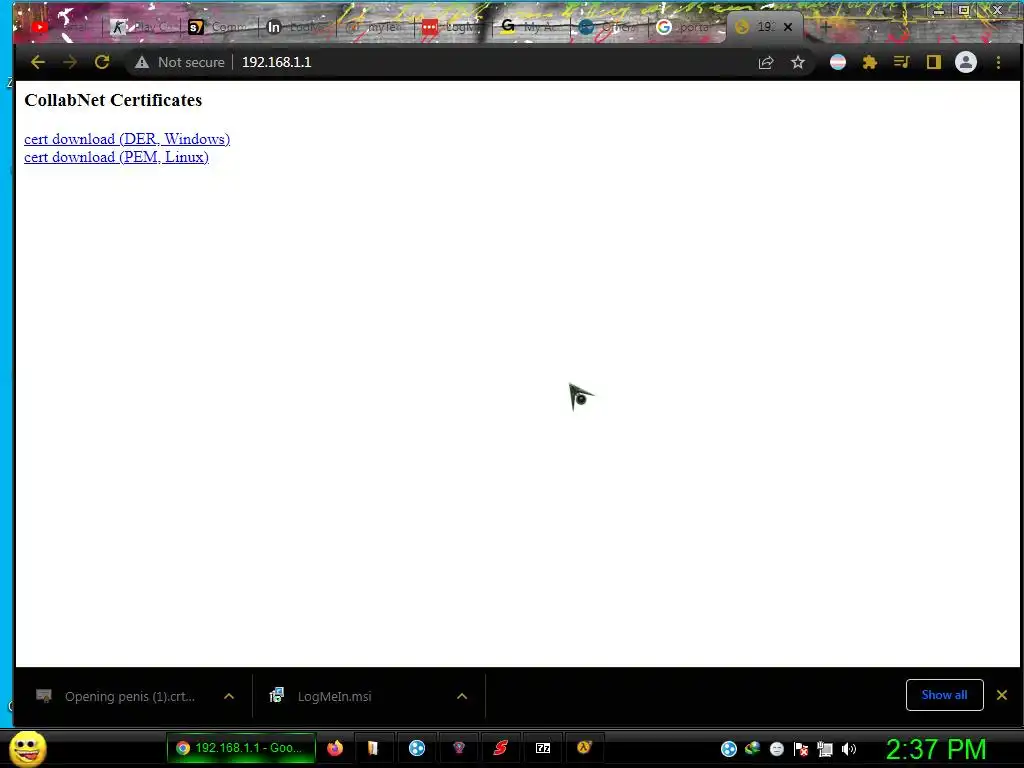Switch to the LogMeIn tab
Image resolution: width=1024 pixels, height=768 pixels.
(x=453, y=27)
